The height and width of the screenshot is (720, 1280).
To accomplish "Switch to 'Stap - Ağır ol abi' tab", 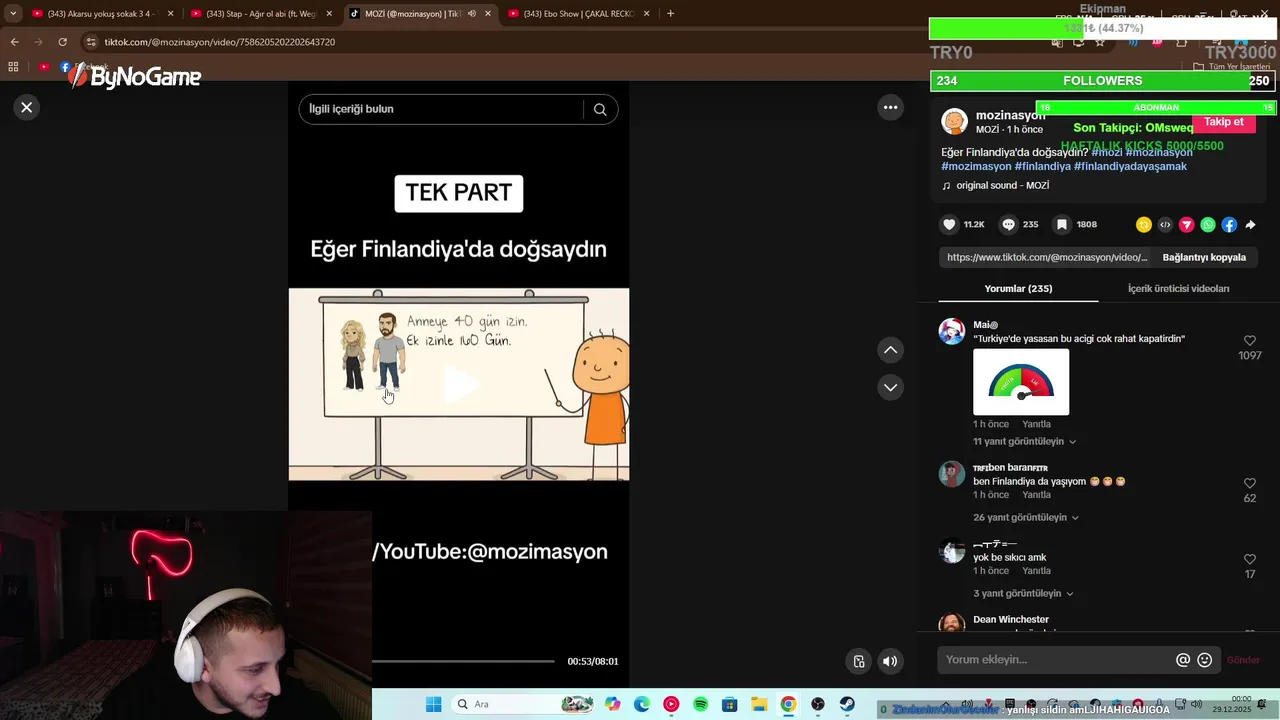I will coord(261,13).
